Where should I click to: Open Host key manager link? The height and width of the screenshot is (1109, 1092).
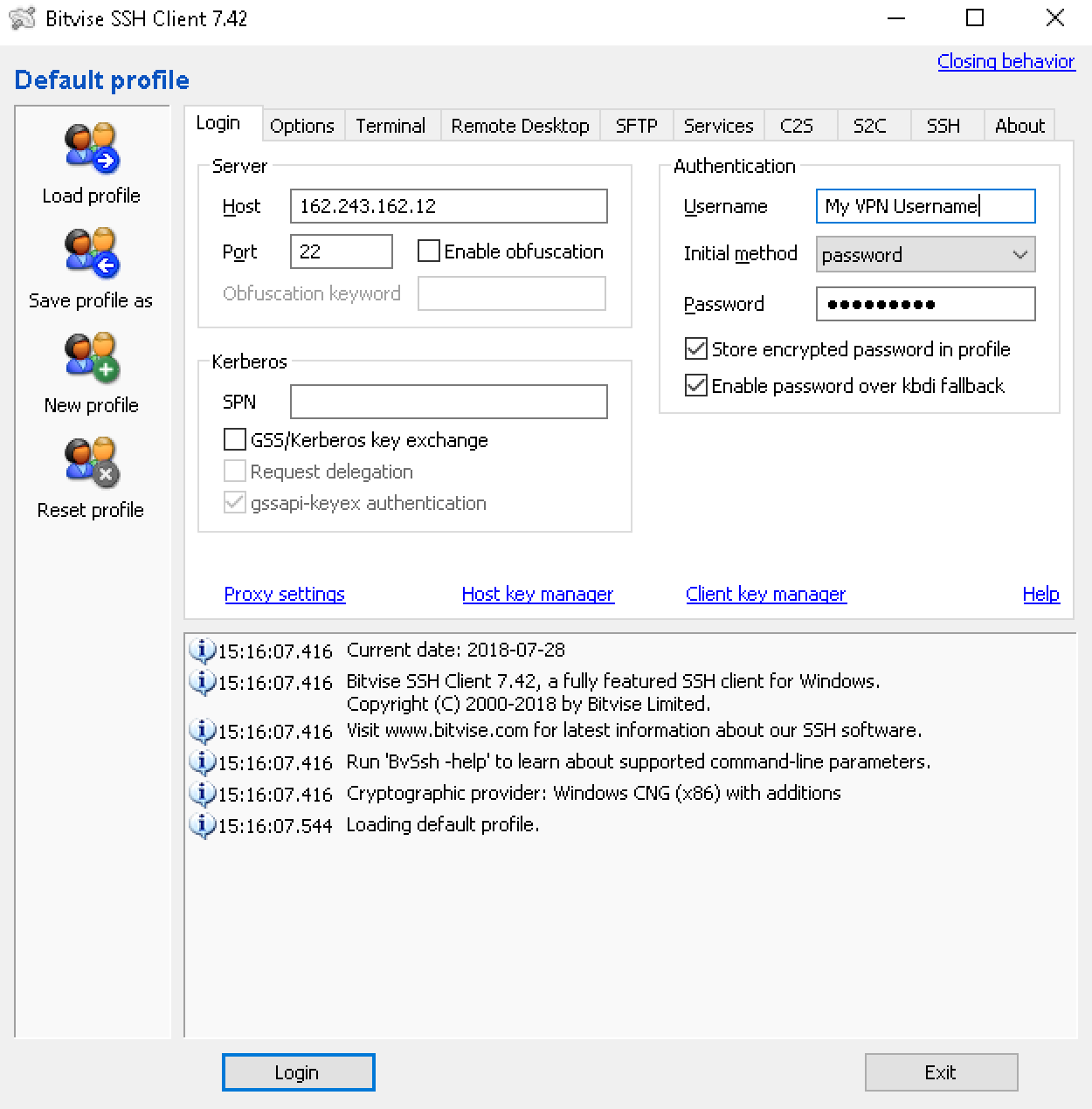[x=537, y=594]
